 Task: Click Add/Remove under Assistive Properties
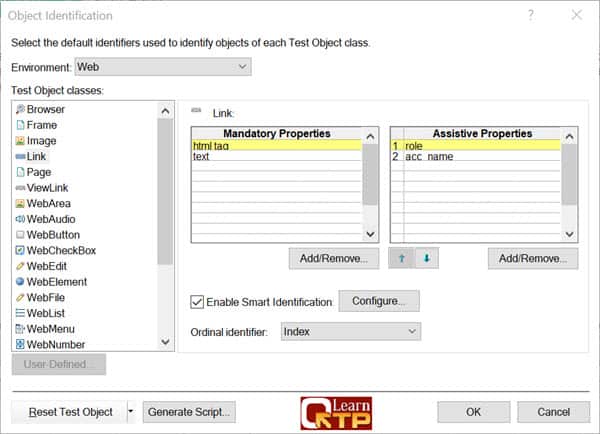coord(533,259)
